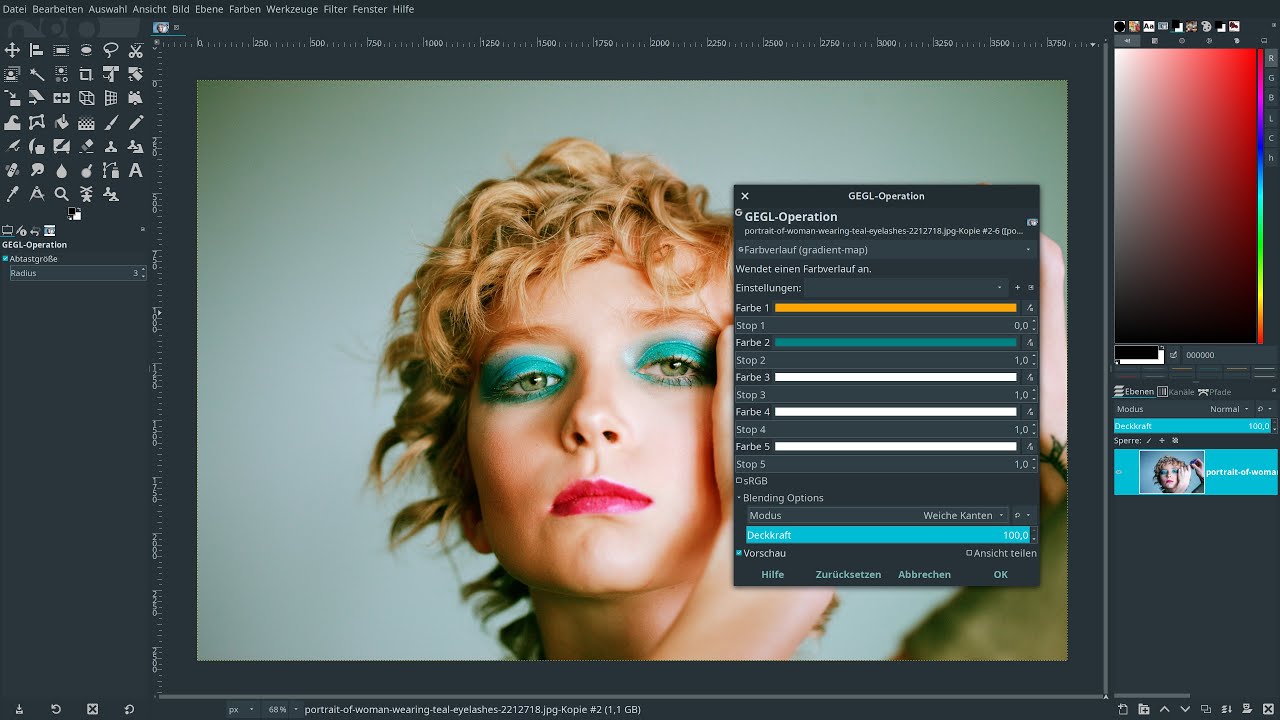Select the Paintbrush tool
The image size is (1280, 720).
111,122
